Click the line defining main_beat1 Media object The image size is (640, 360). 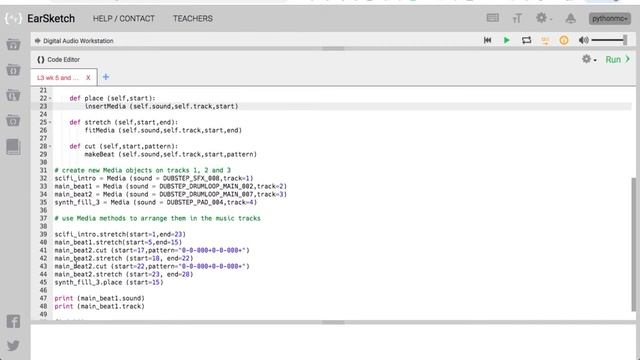pyautogui.click(x=171, y=186)
